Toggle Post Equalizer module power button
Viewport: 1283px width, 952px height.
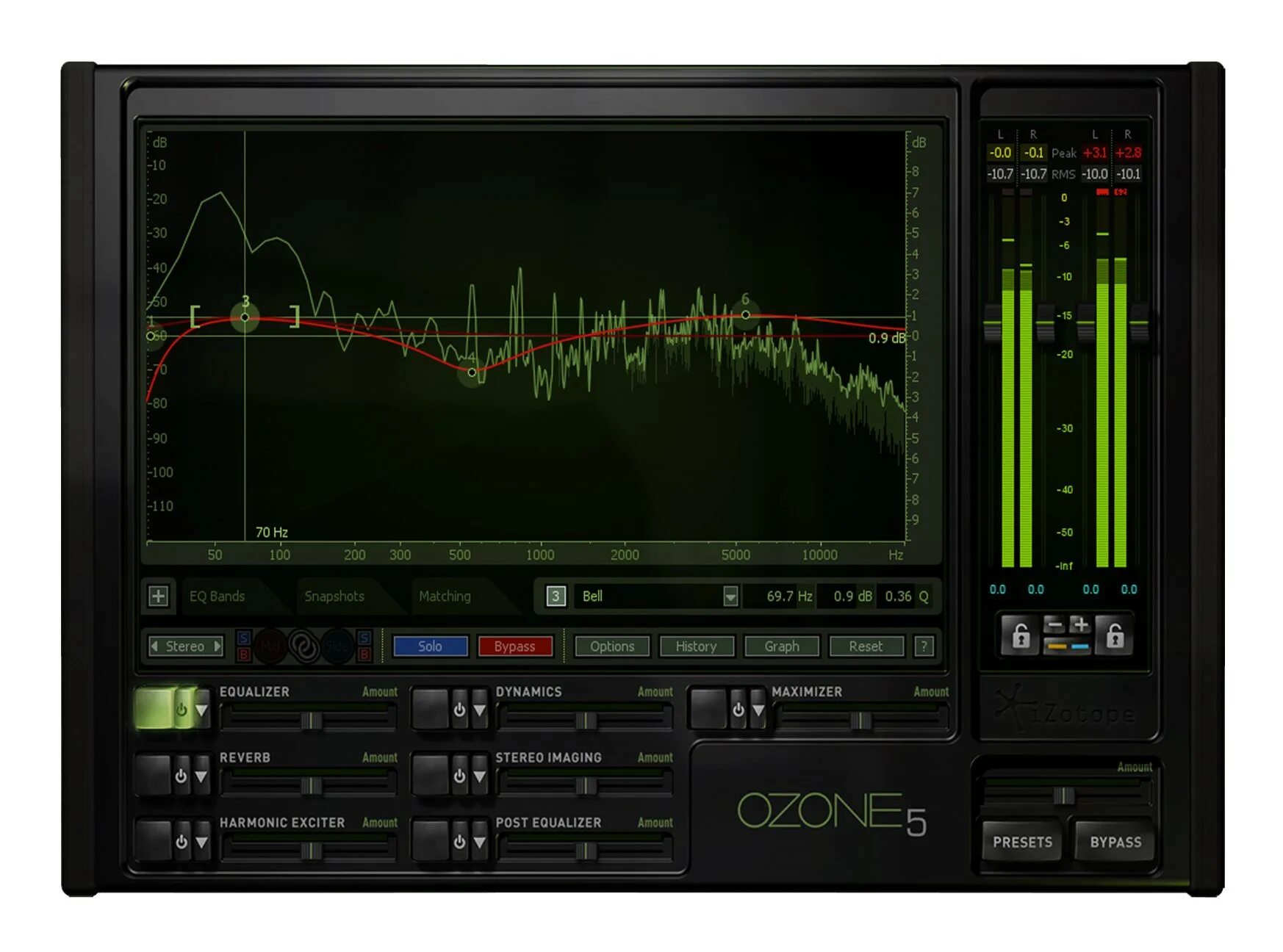click(x=459, y=842)
